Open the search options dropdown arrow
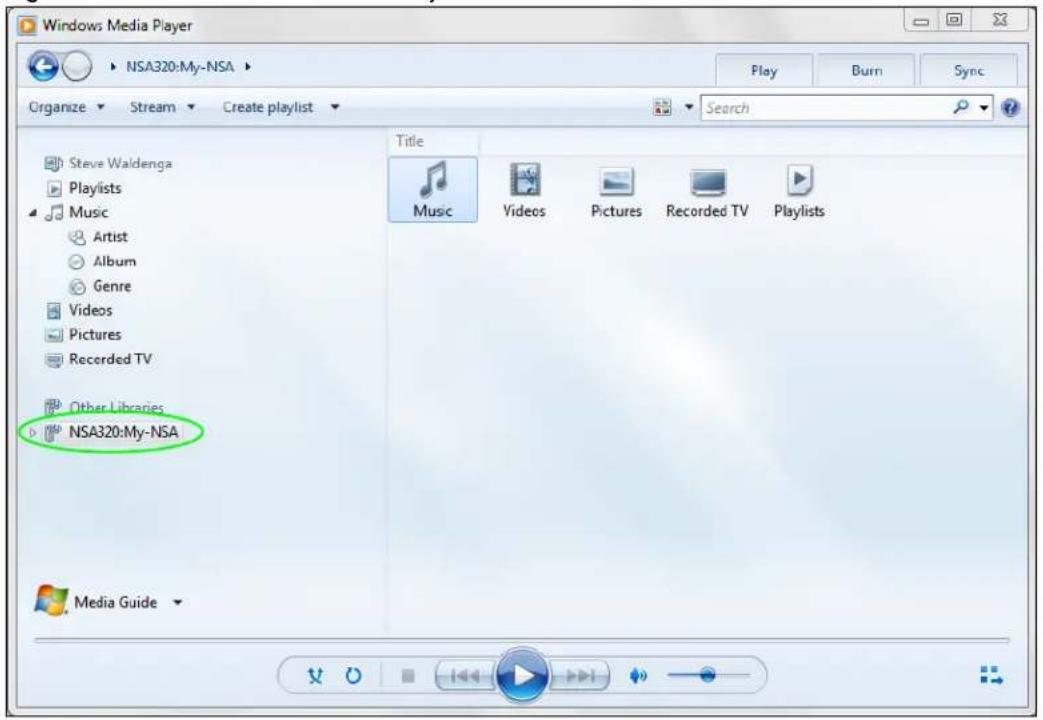The image size is (1043, 720). point(984,108)
